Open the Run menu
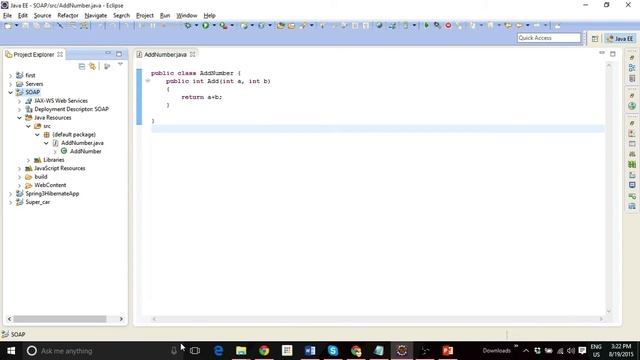The width and height of the screenshot is (640, 360). tap(165, 16)
